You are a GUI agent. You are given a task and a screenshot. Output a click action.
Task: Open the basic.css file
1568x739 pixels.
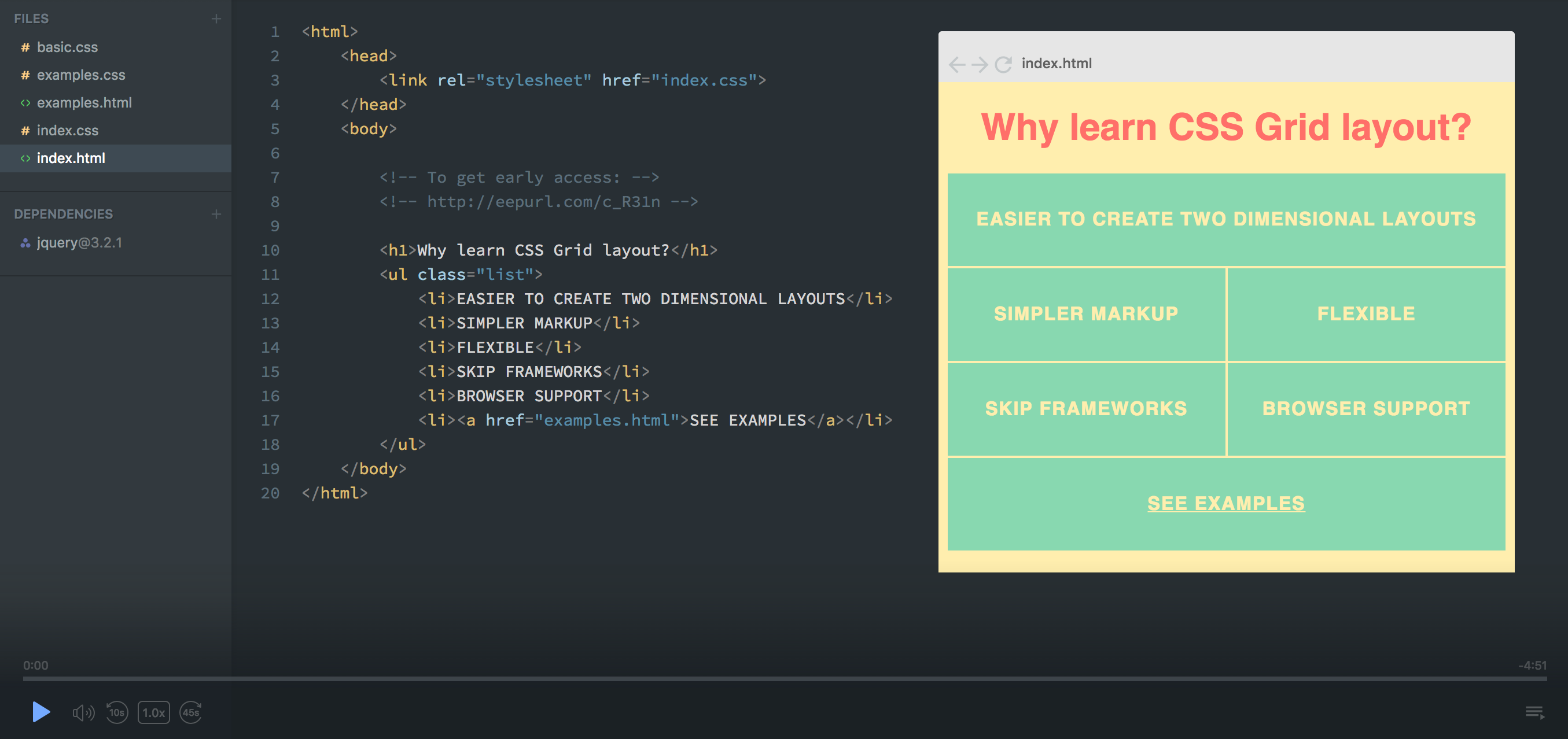click(67, 47)
